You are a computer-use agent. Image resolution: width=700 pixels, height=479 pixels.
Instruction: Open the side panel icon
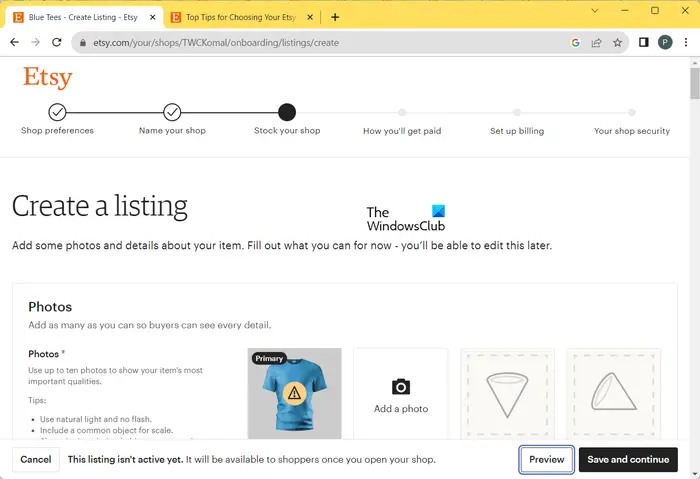tap(643, 42)
